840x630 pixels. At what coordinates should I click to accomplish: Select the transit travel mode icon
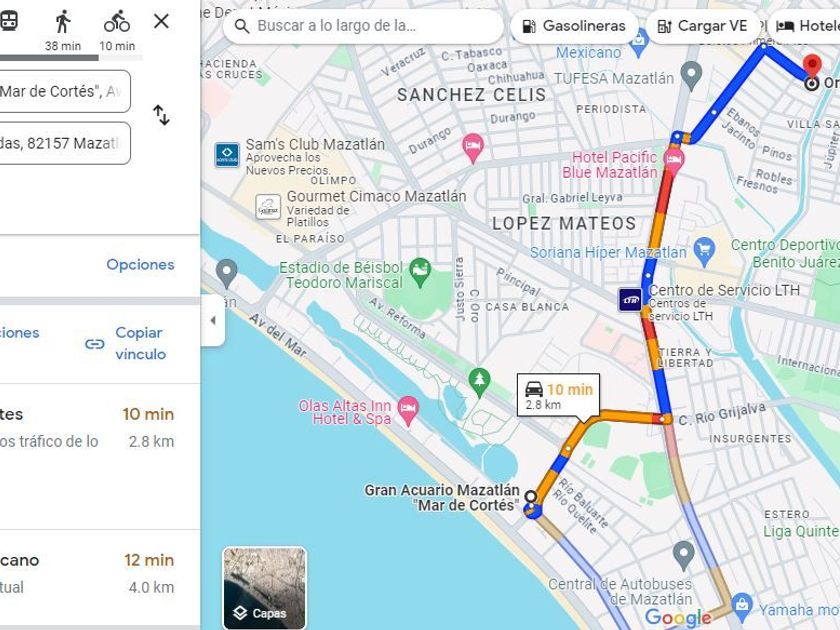click(9, 21)
